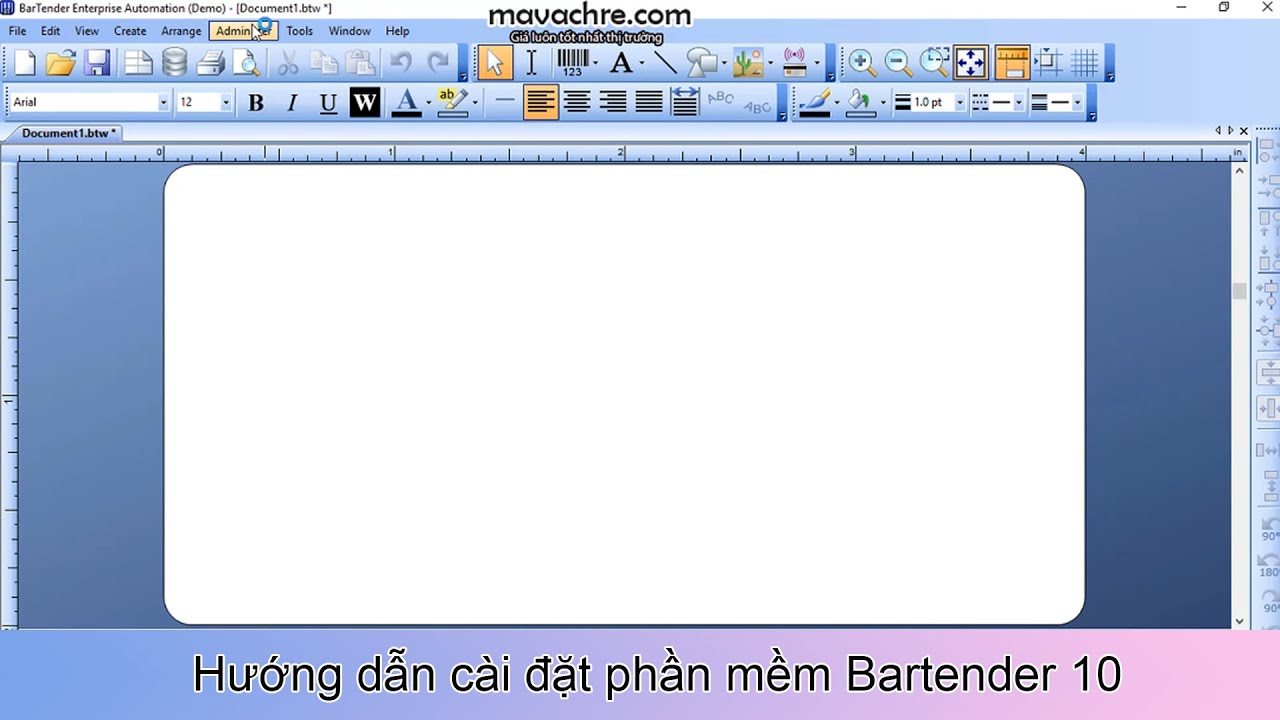Click the vertical scrollbar thumb
This screenshot has width=1280, height=720.
coord(1240,291)
